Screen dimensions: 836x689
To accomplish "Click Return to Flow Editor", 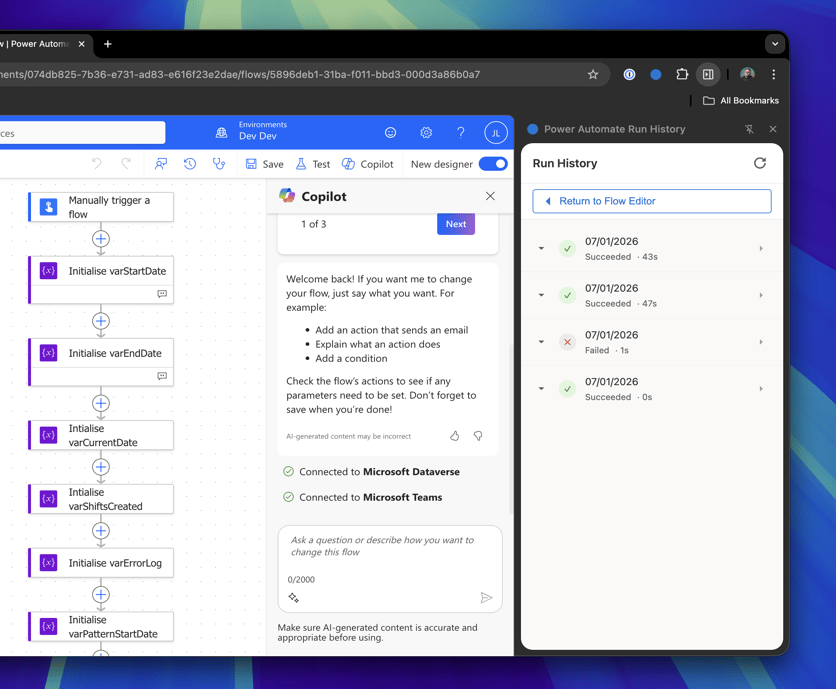I will (x=652, y=201).
